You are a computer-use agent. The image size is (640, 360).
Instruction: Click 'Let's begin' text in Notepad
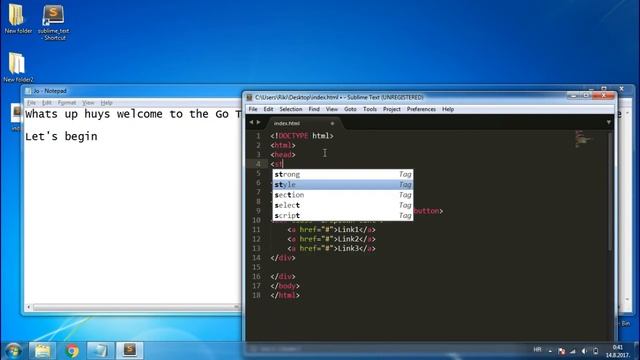click(61, 136)
